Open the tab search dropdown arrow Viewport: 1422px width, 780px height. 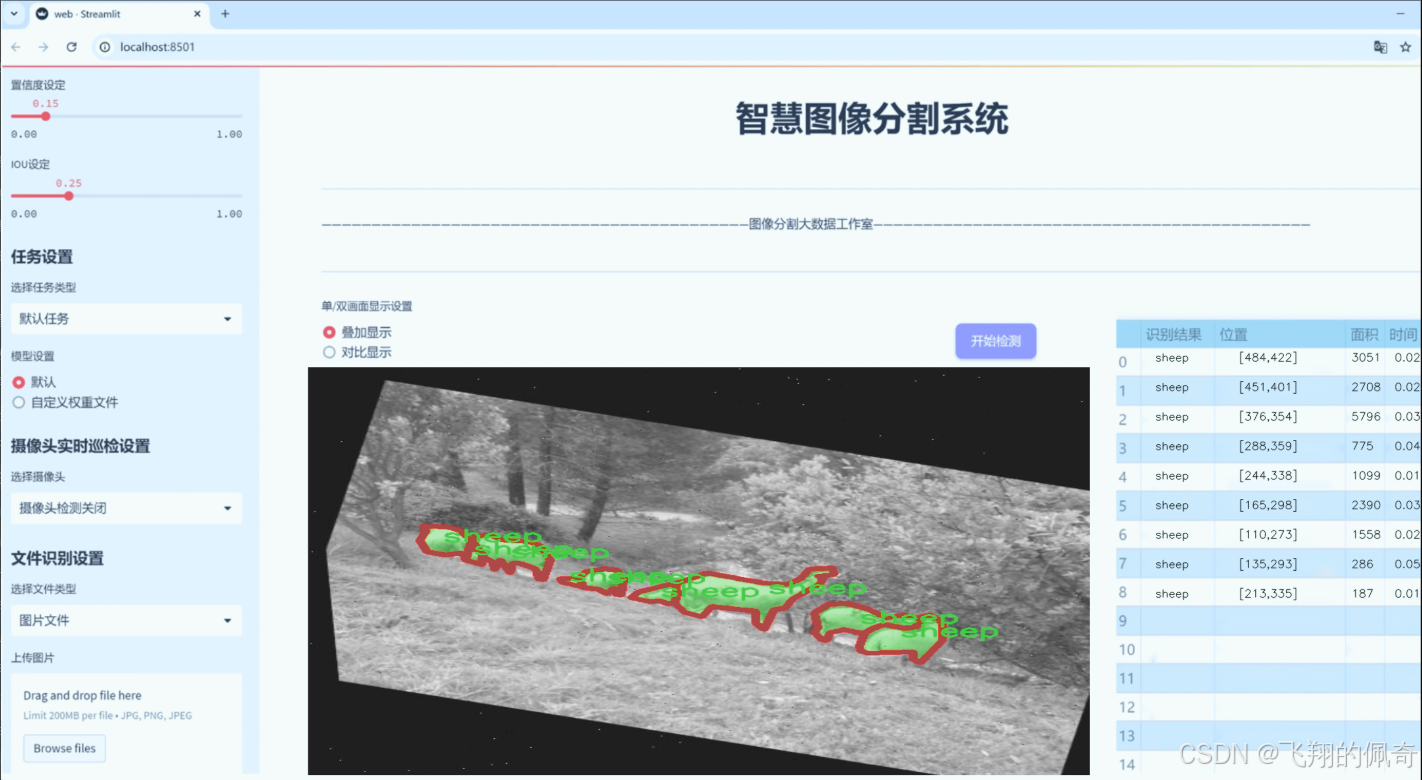click(x=14, y=14)
